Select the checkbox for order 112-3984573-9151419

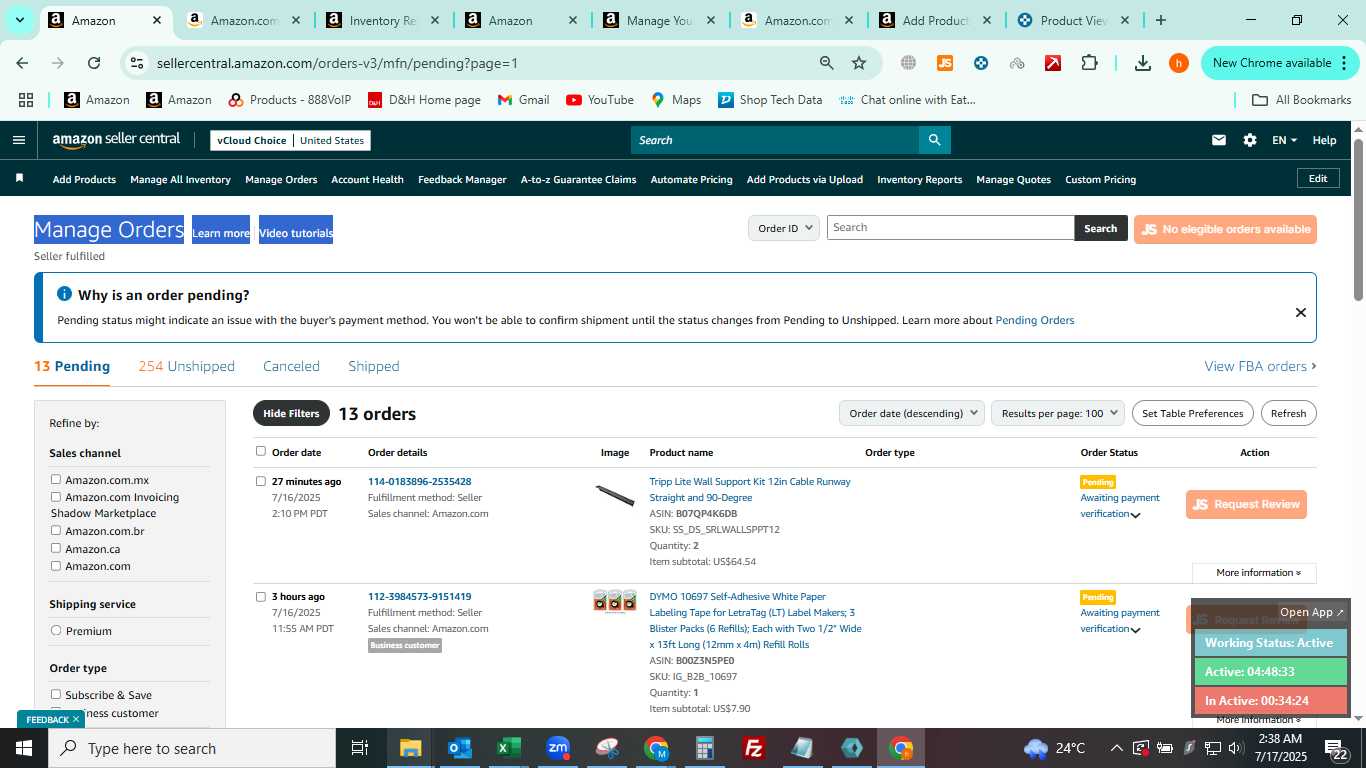(x=261, y=596)
